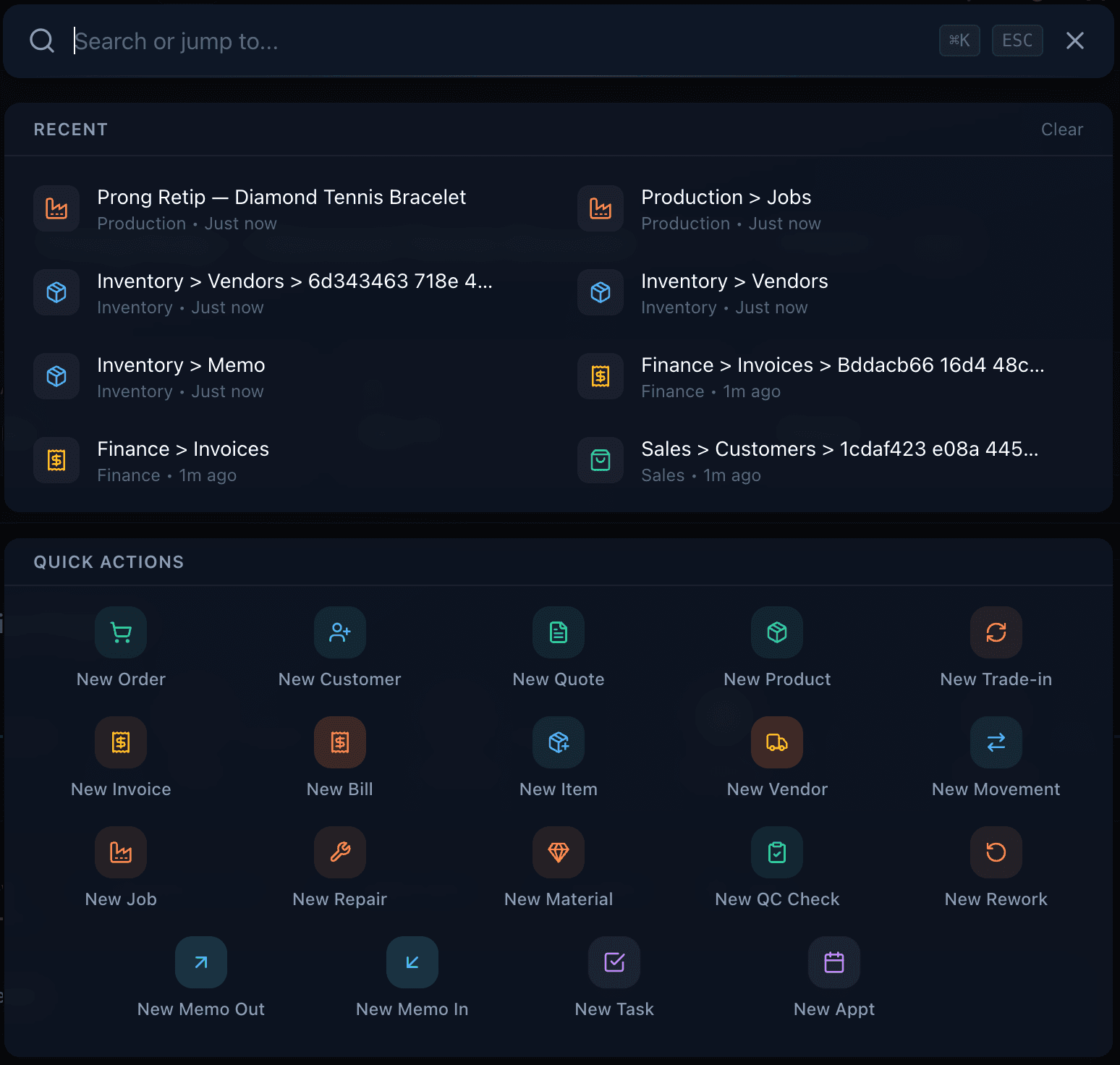Click the box icon beside Inventory > Memo
Viewport: 1120px width, 1065px height.
tap(56, 376)
